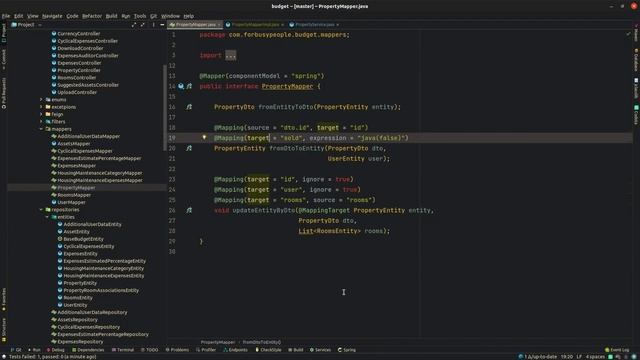Open the Event Log

[617, 350]
